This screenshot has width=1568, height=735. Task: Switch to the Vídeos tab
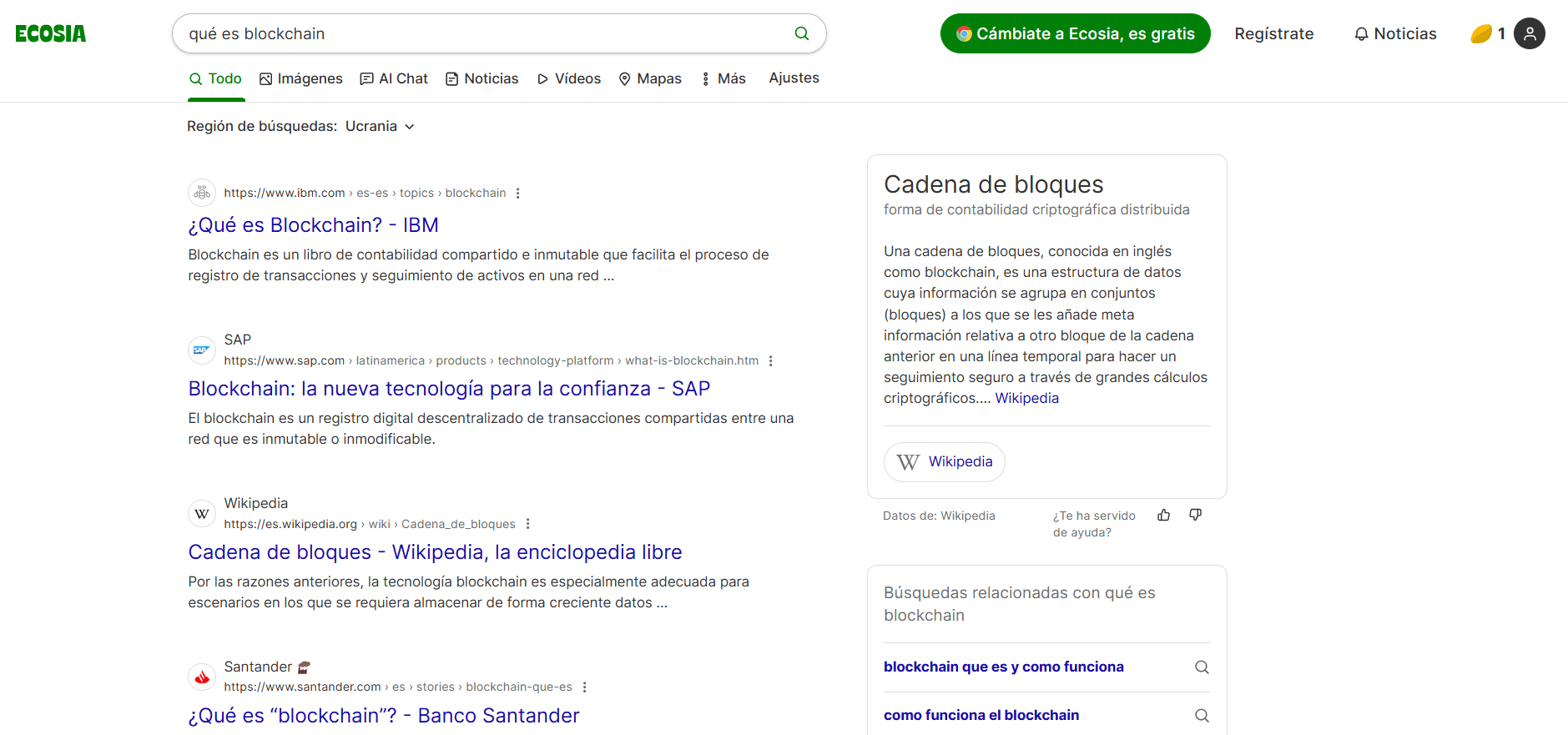(568, 78)
